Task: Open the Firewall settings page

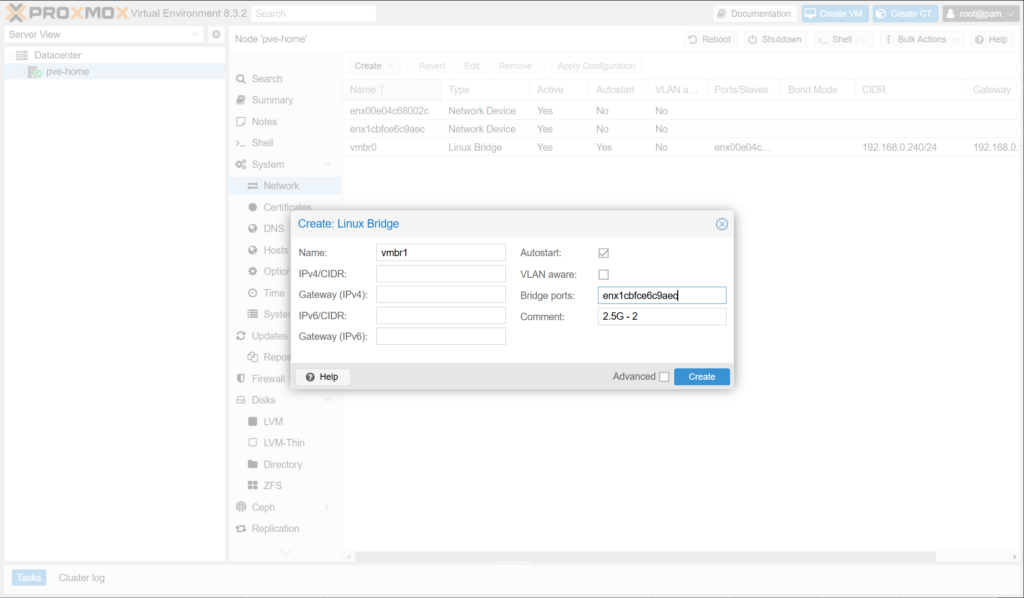Action: (x=267, y=378)
